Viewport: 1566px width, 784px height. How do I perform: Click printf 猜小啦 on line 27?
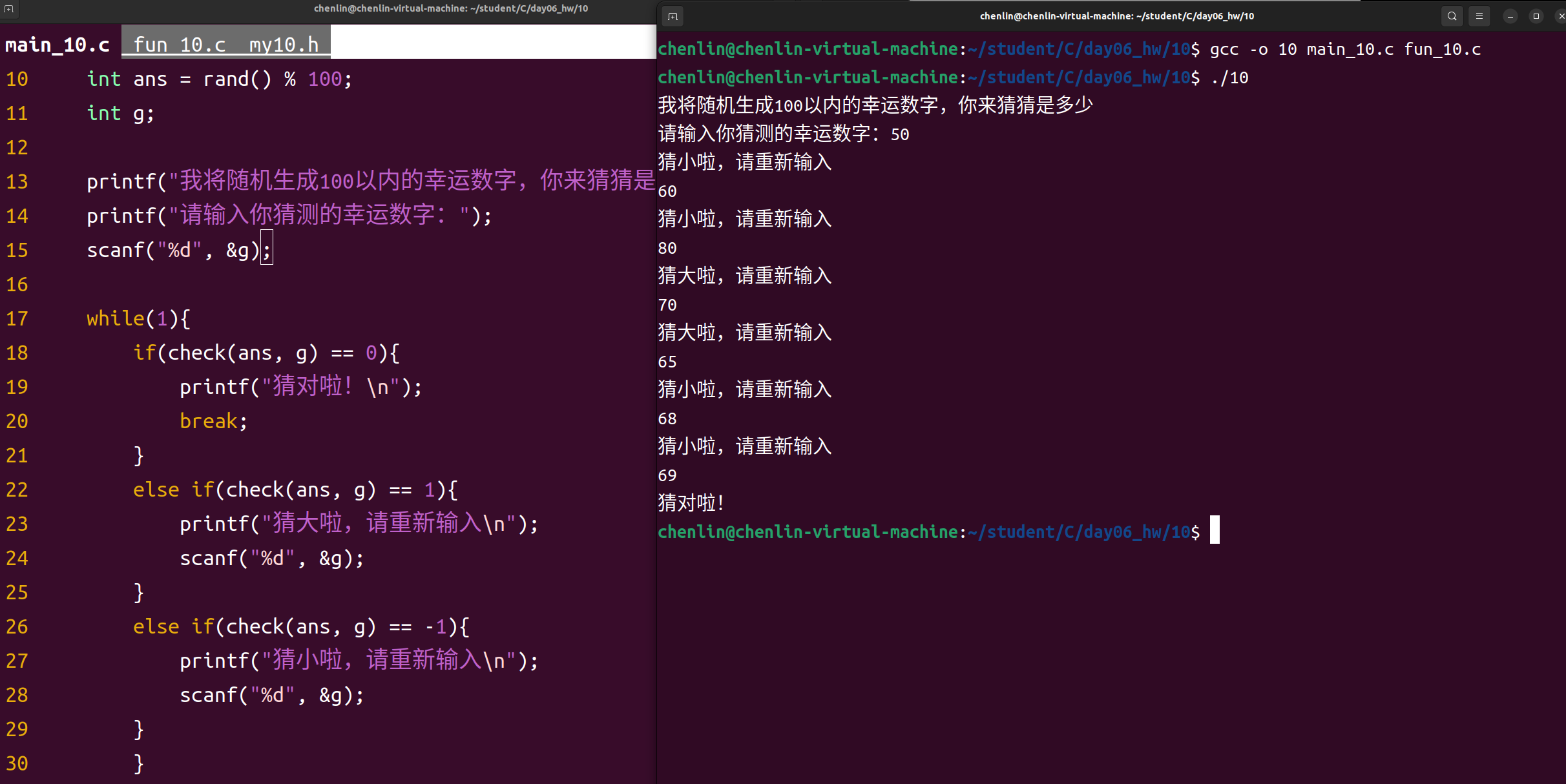coord(359,661)
